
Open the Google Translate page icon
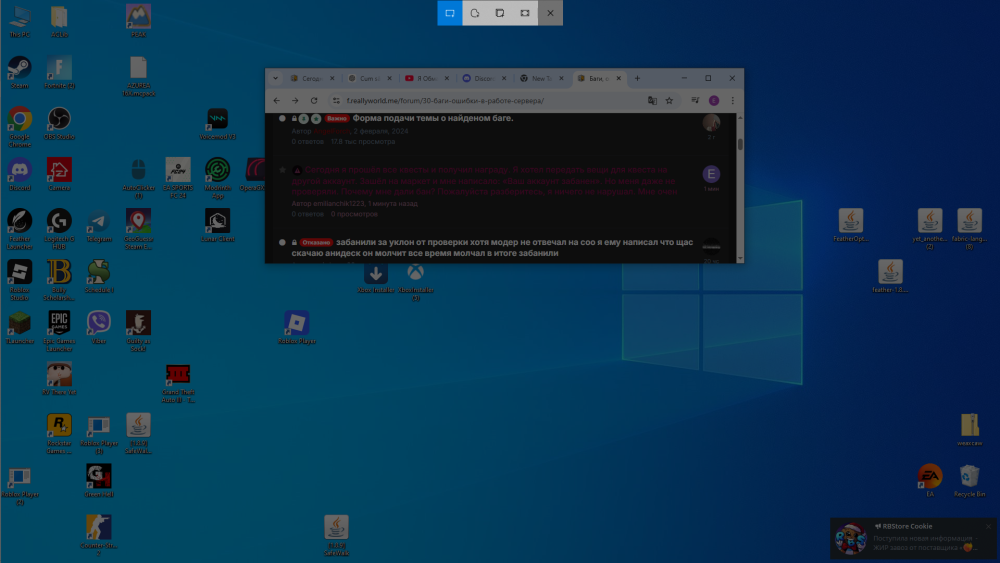(x=652, y=101)
